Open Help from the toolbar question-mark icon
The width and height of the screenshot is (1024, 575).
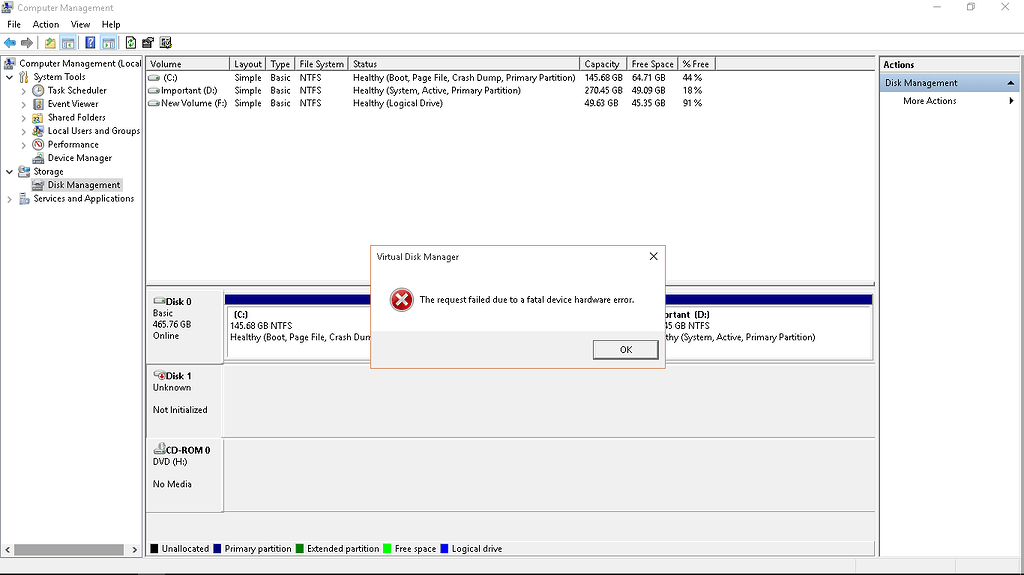(90, 43)
